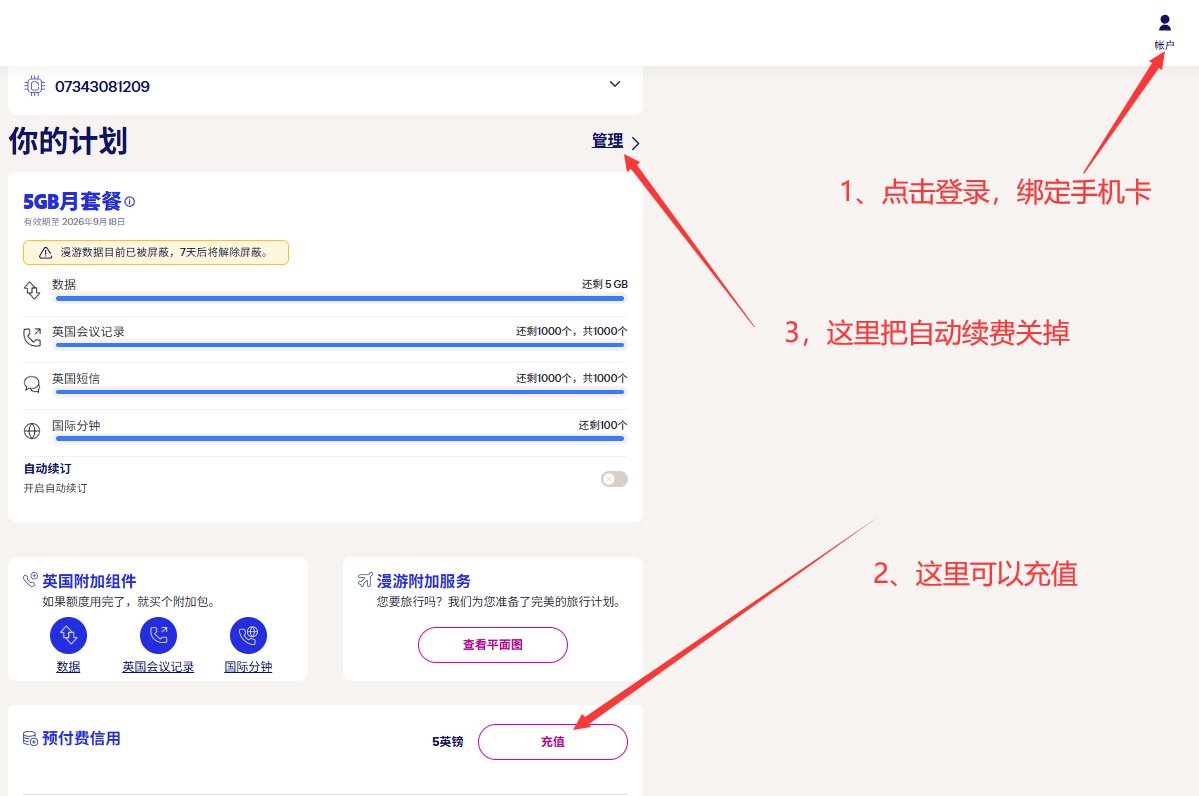Click the coins icon beside 预付费信用
This screenshot has width=1199, height=796.
[x=30, y=739]
